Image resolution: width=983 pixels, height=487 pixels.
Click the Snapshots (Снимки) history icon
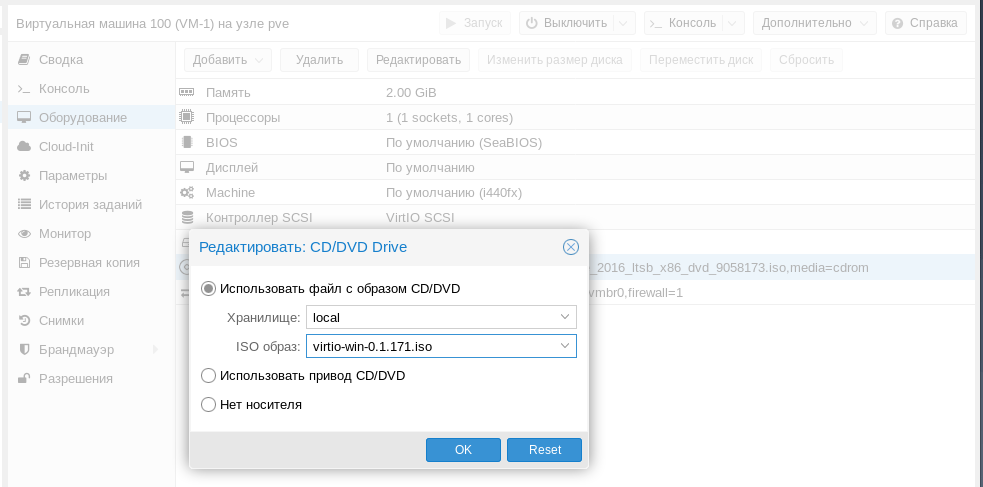point(25,321)
